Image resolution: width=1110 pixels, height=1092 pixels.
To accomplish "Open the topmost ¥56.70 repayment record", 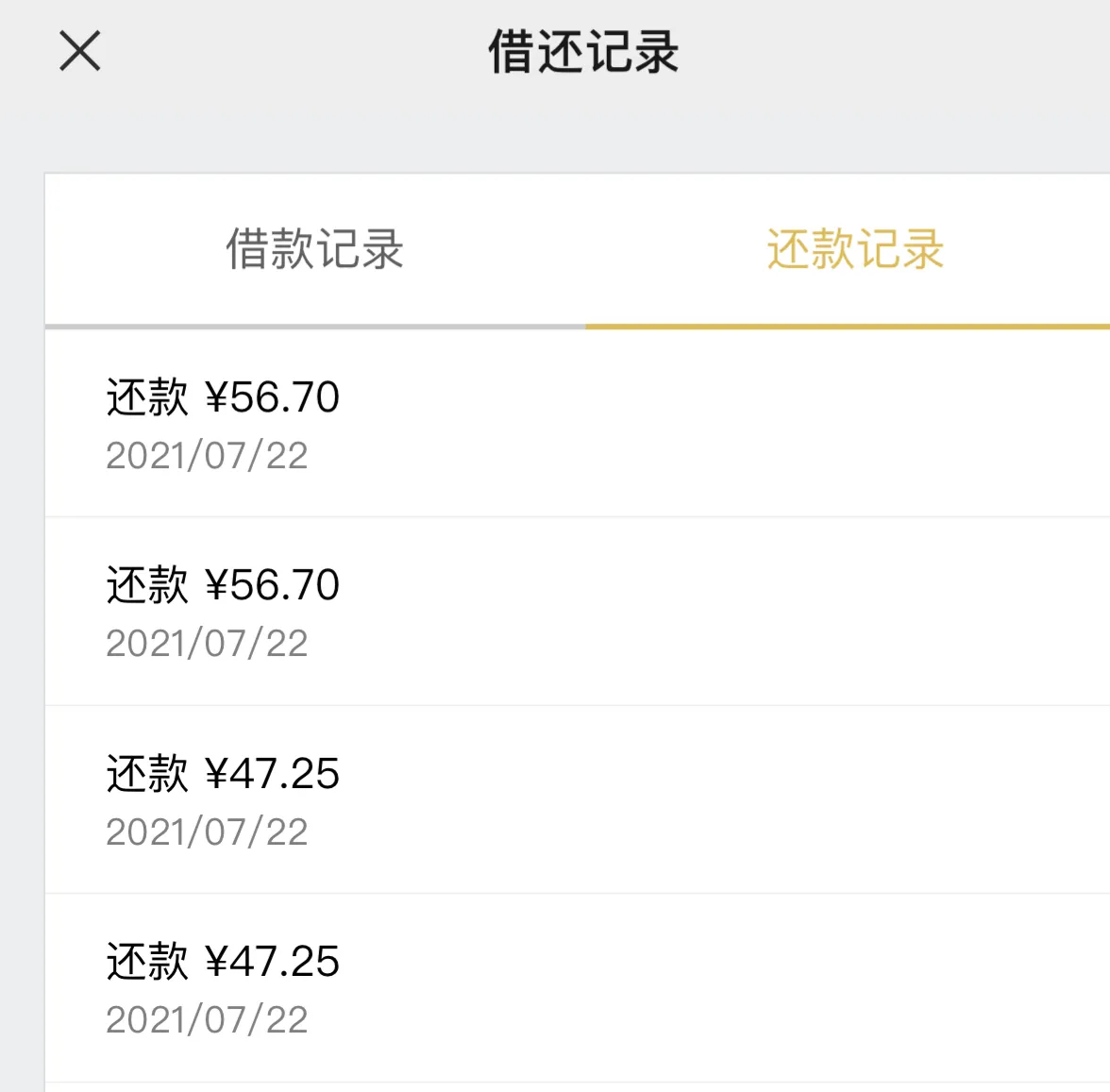I will point(577,424).
